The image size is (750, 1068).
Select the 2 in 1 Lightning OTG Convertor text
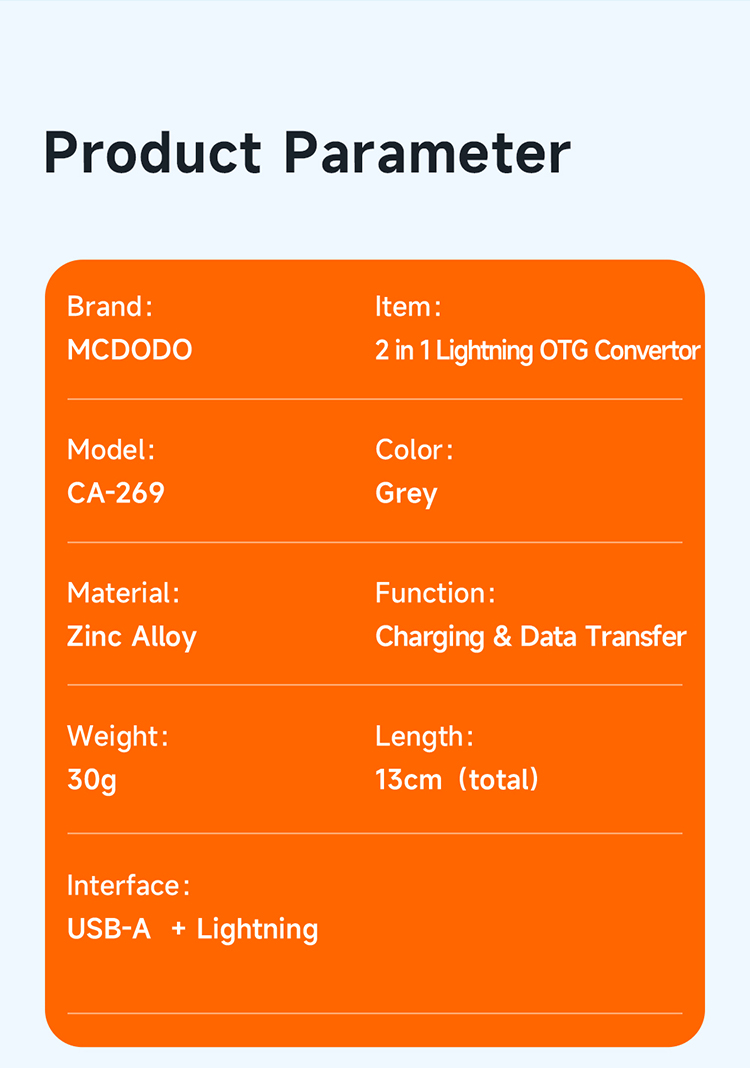[537, 351]
